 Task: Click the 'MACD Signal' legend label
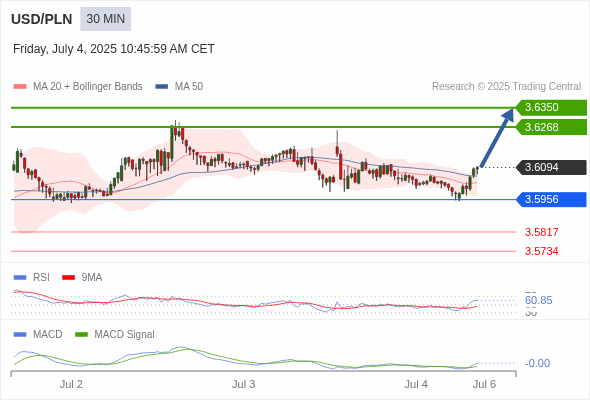(x=125, y=335)
